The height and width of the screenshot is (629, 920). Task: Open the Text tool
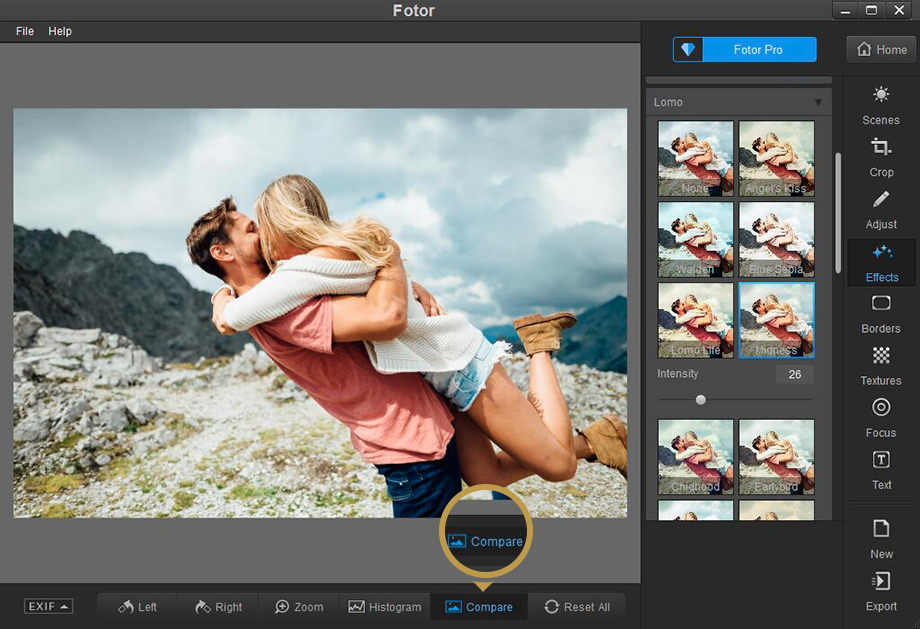point(881,468)
